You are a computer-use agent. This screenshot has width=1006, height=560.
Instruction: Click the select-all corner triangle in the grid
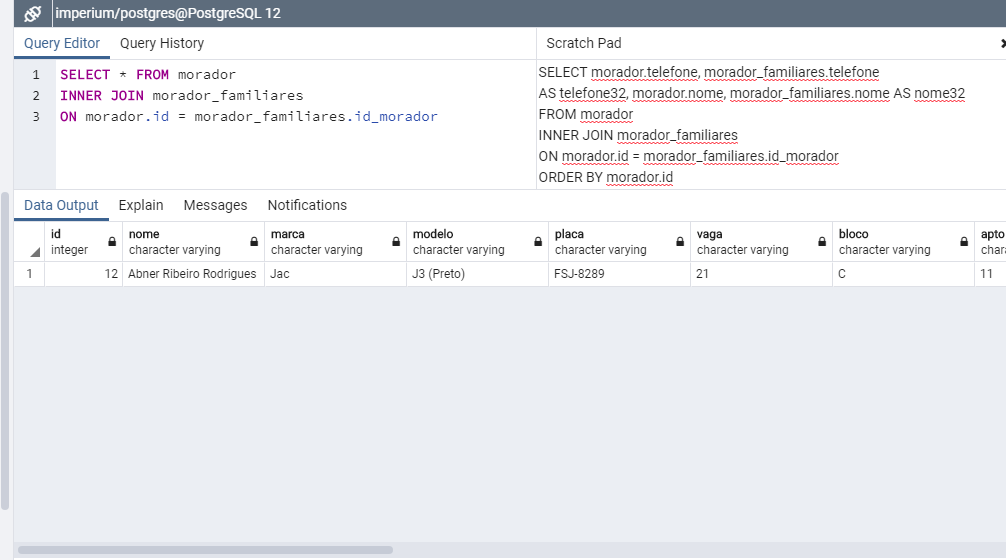pos(35,251)
